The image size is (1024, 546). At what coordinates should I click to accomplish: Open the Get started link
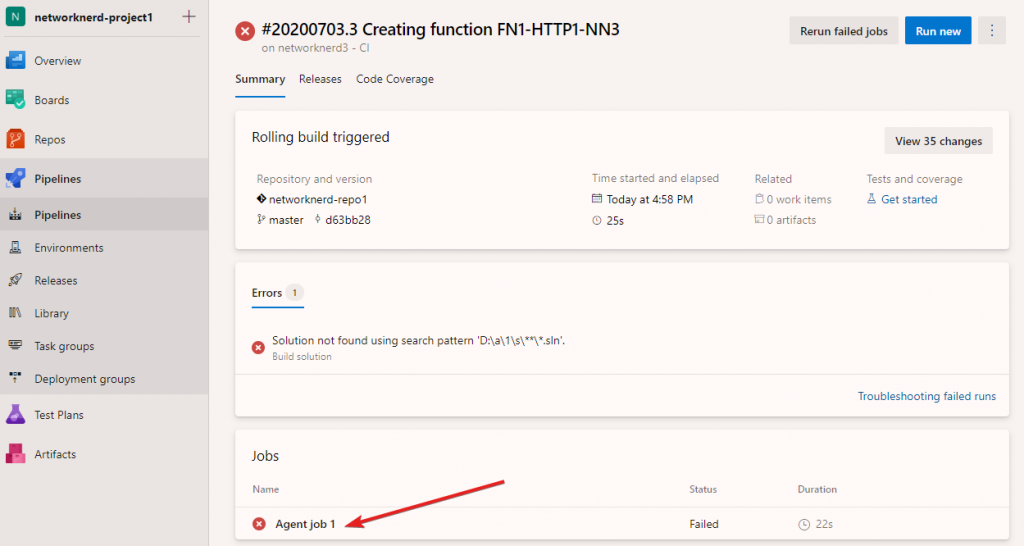pyautogui.click(x=909, y=199)
